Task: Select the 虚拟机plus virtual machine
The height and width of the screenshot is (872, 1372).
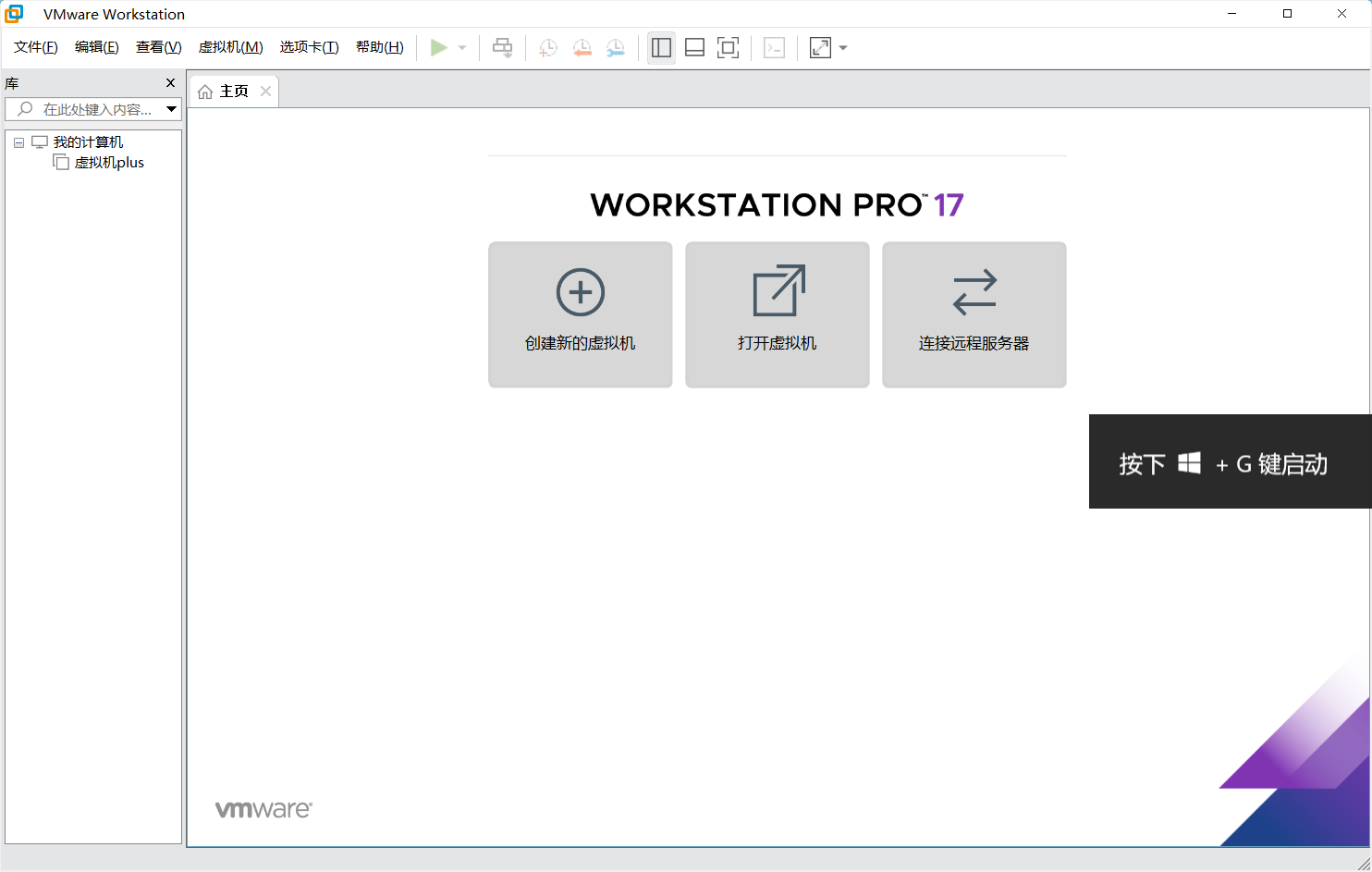Action: (109, 163)
